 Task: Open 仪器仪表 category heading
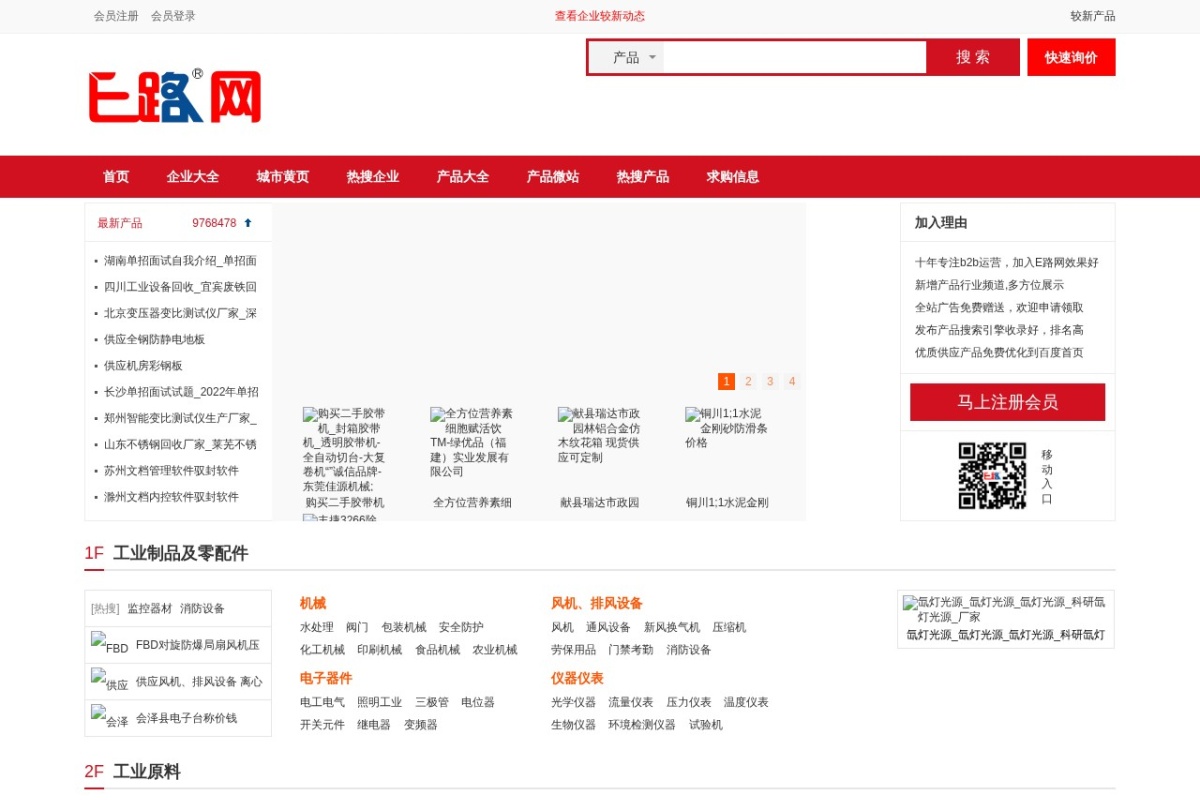(x=577, y=679)
